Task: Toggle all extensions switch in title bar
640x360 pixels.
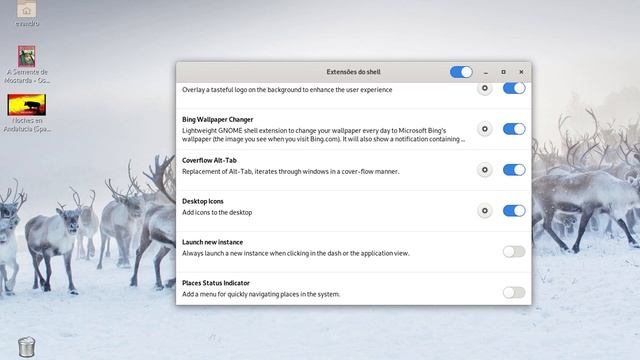Action: click(461, 72)
